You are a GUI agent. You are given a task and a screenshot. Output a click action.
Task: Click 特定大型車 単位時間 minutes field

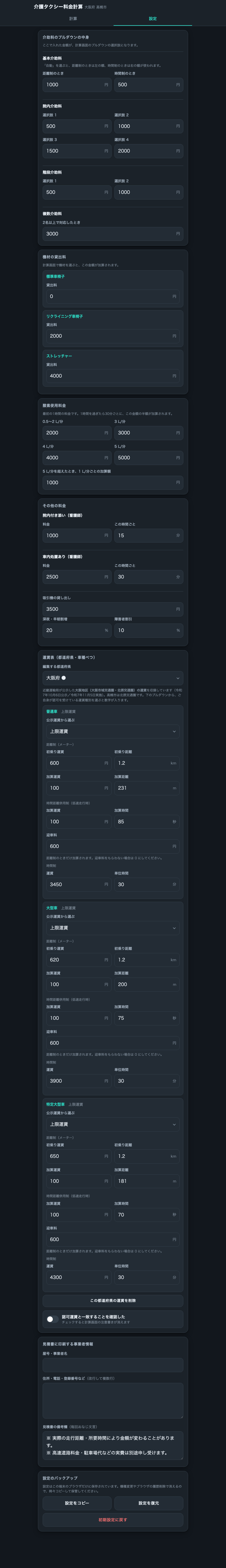pos(147,1277)
